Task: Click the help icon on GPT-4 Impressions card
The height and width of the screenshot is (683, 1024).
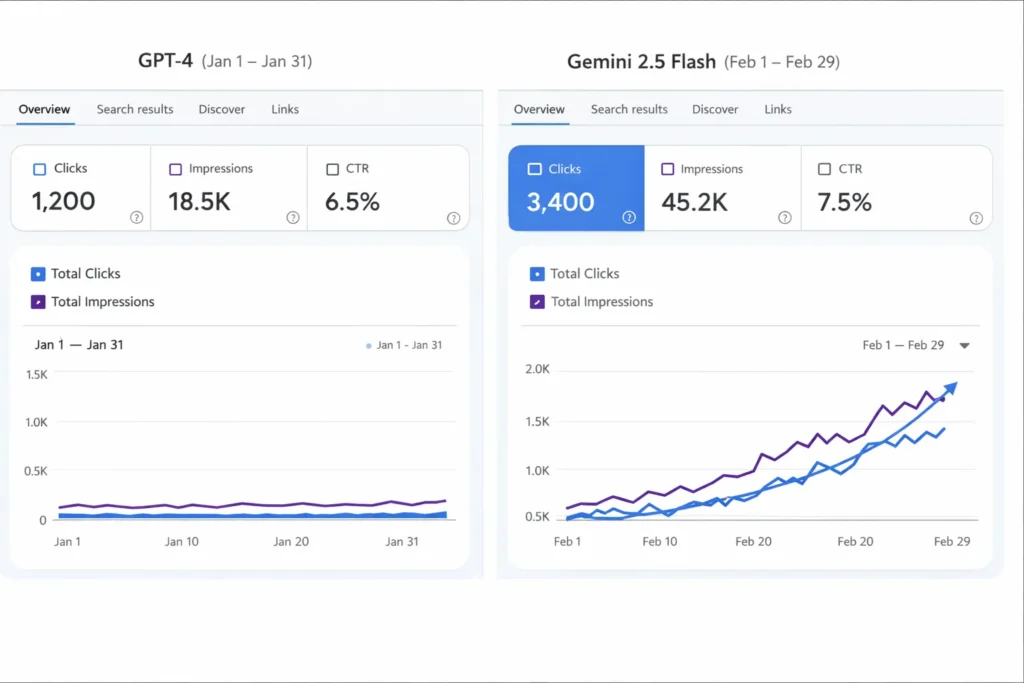Action: [292, 216]
